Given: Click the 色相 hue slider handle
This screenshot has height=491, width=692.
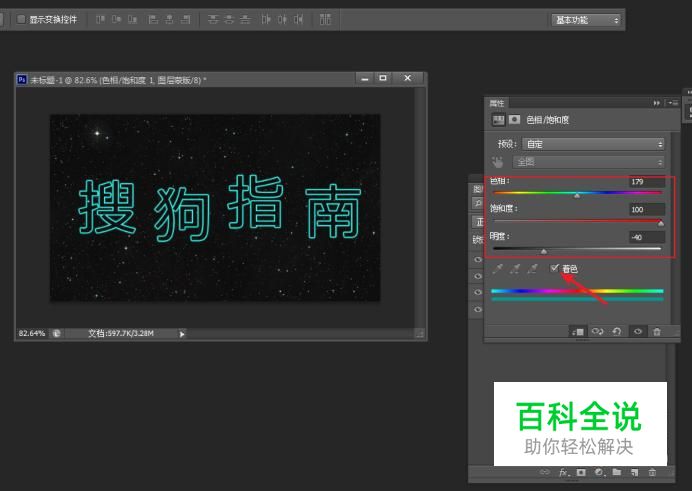Looking at the screenshot, I should point(577,195).
